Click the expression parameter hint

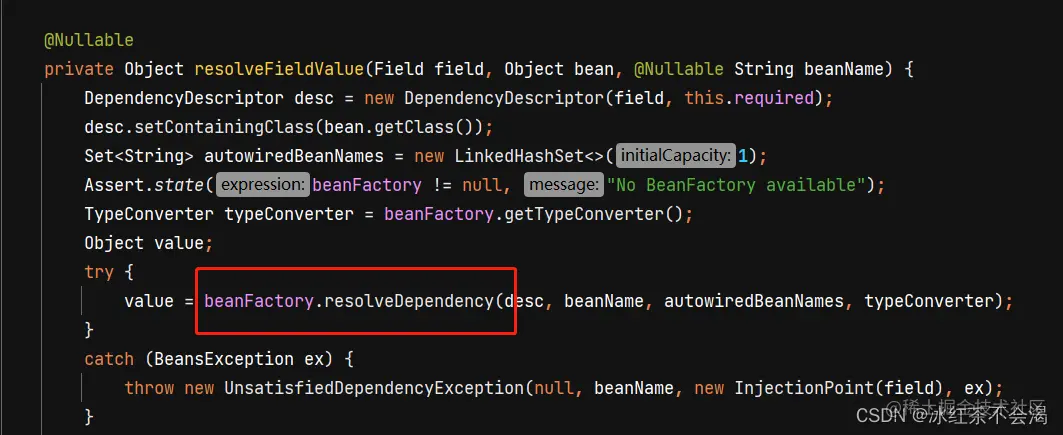coord(264,185)
